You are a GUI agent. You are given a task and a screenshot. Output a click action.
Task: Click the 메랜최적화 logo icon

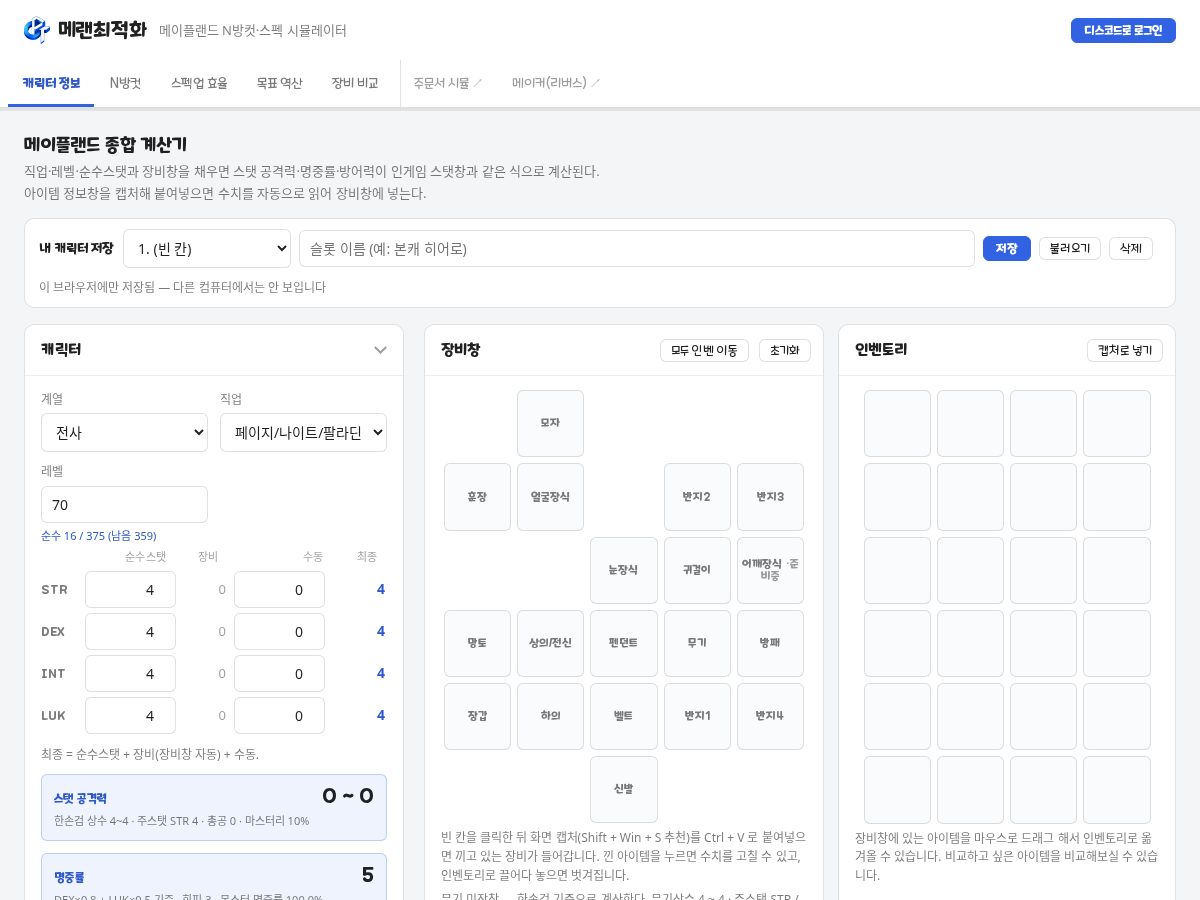pos(37,30)
